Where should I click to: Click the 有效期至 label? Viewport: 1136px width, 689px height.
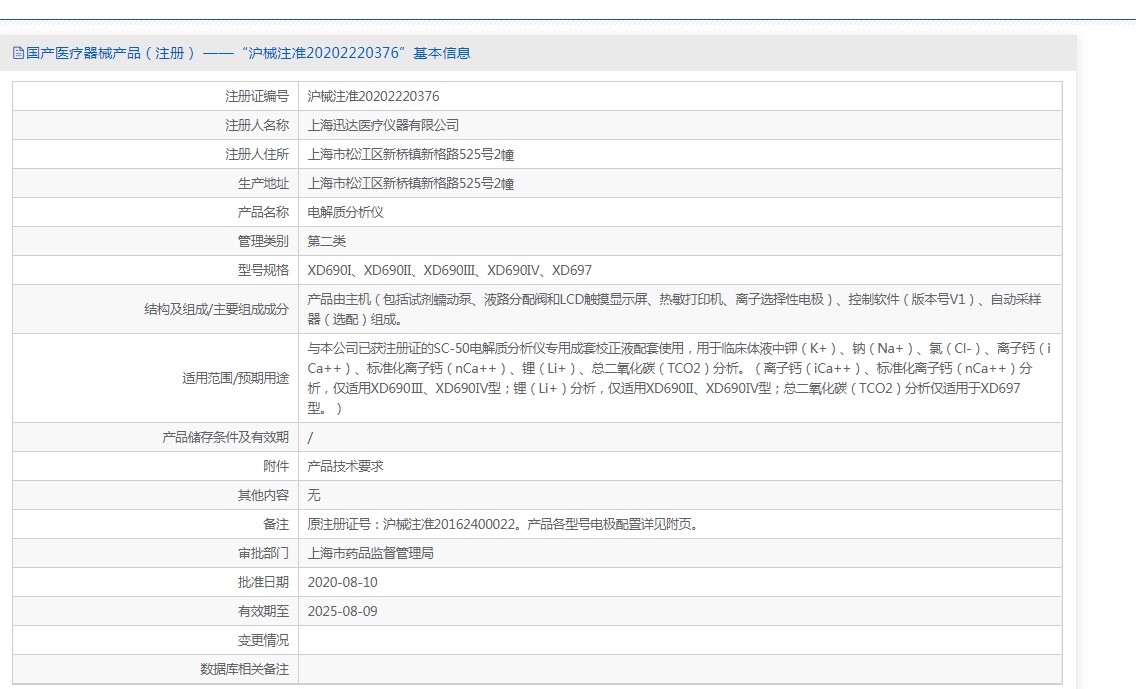point(263,611)
